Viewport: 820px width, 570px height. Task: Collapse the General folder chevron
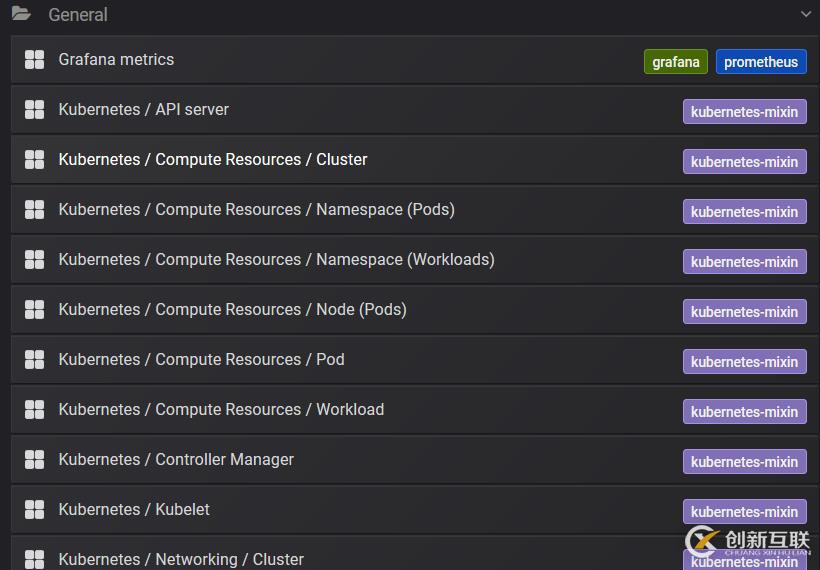[805, 14]
